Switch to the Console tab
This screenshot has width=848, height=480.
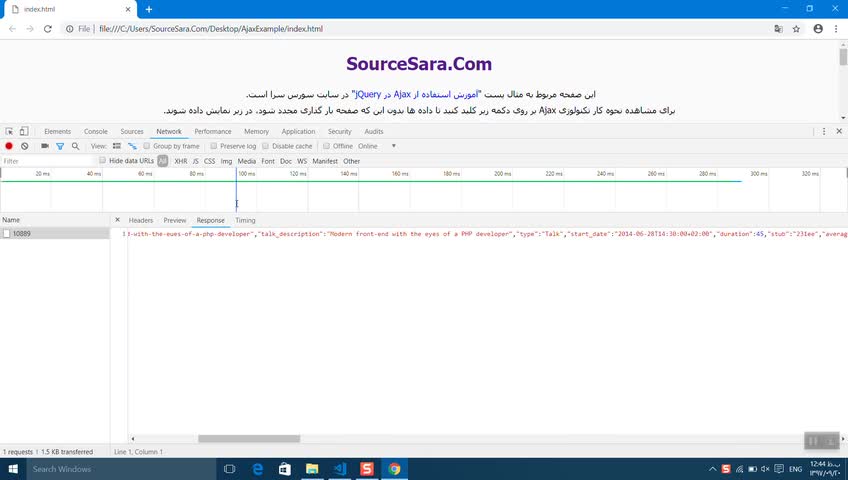pos(96,131)
